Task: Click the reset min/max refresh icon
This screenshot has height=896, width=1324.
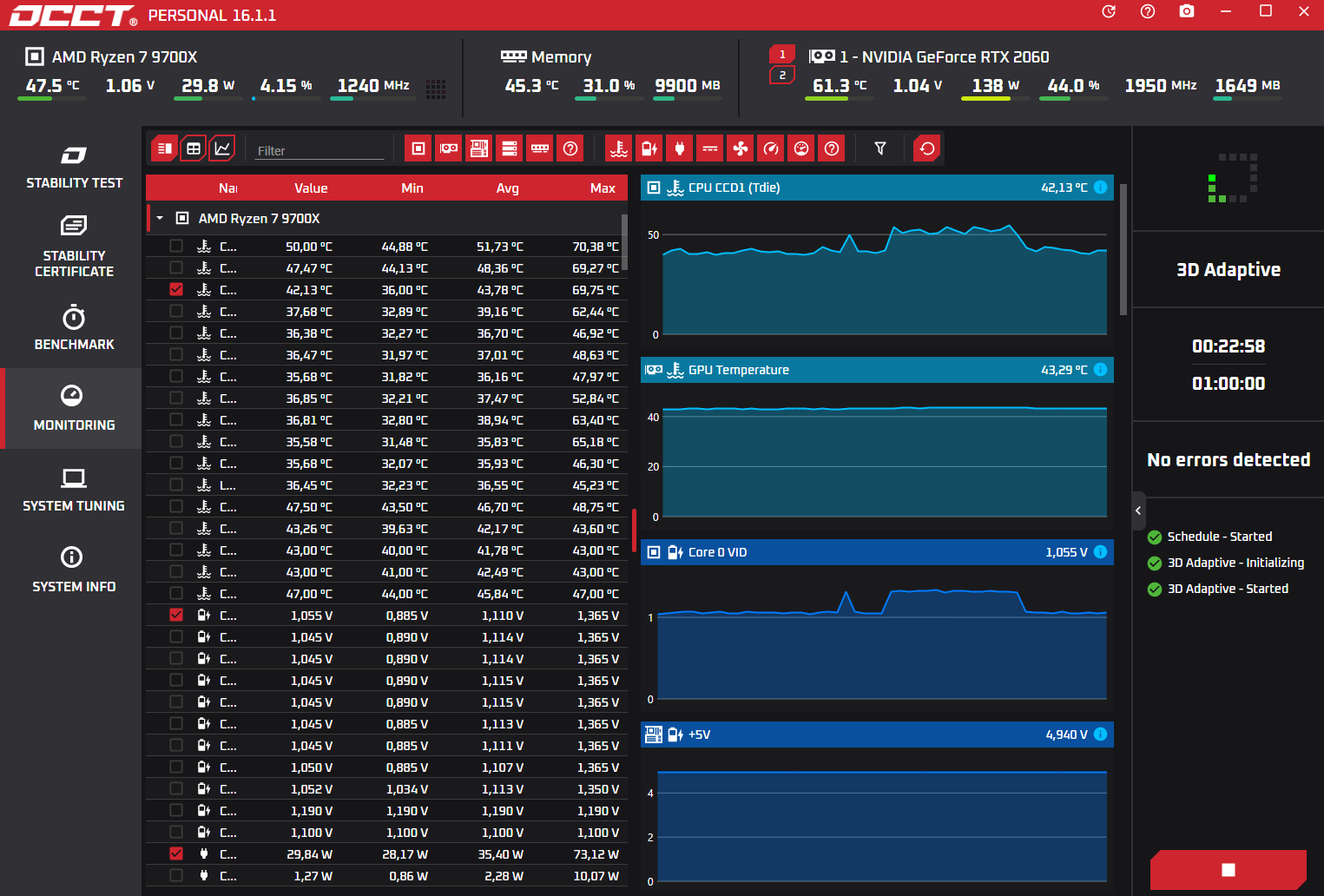Action: [926, 148]
